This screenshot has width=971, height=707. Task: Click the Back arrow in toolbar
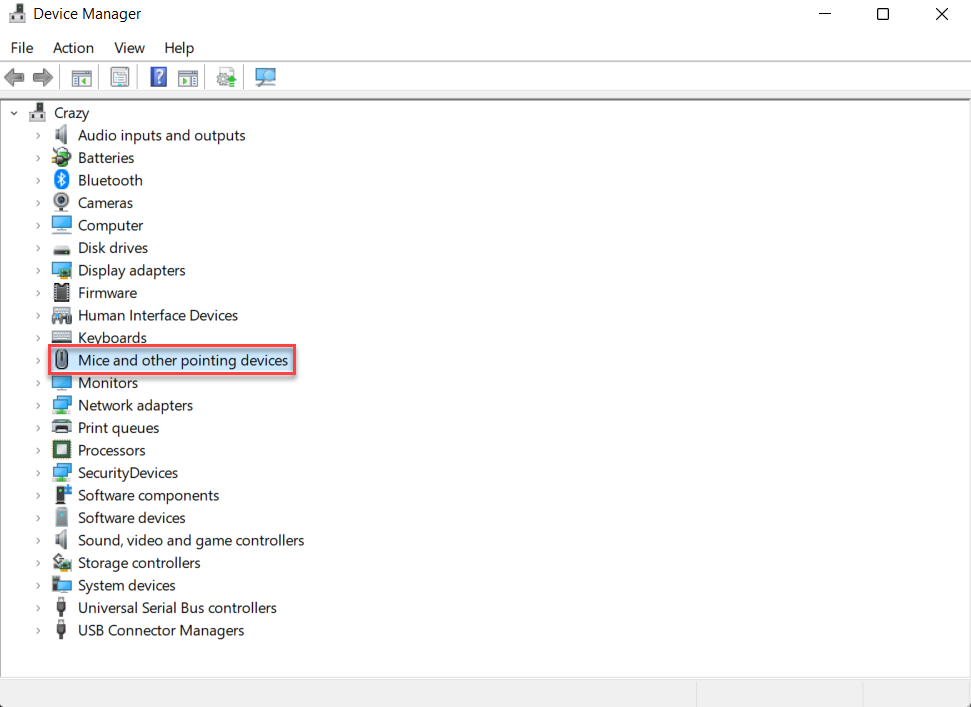(x=15, y=78)
